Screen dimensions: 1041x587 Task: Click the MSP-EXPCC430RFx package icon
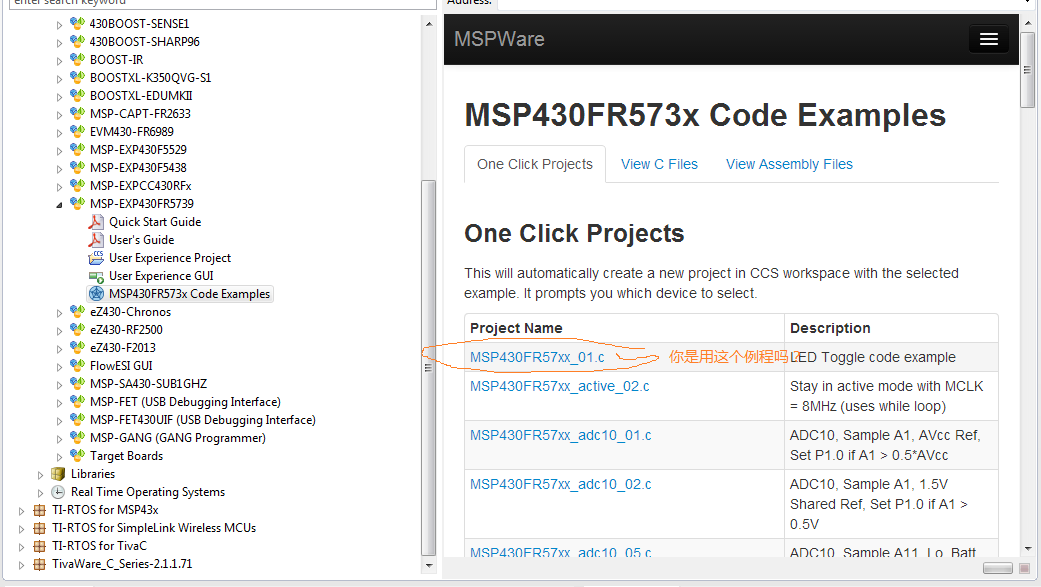78,185
